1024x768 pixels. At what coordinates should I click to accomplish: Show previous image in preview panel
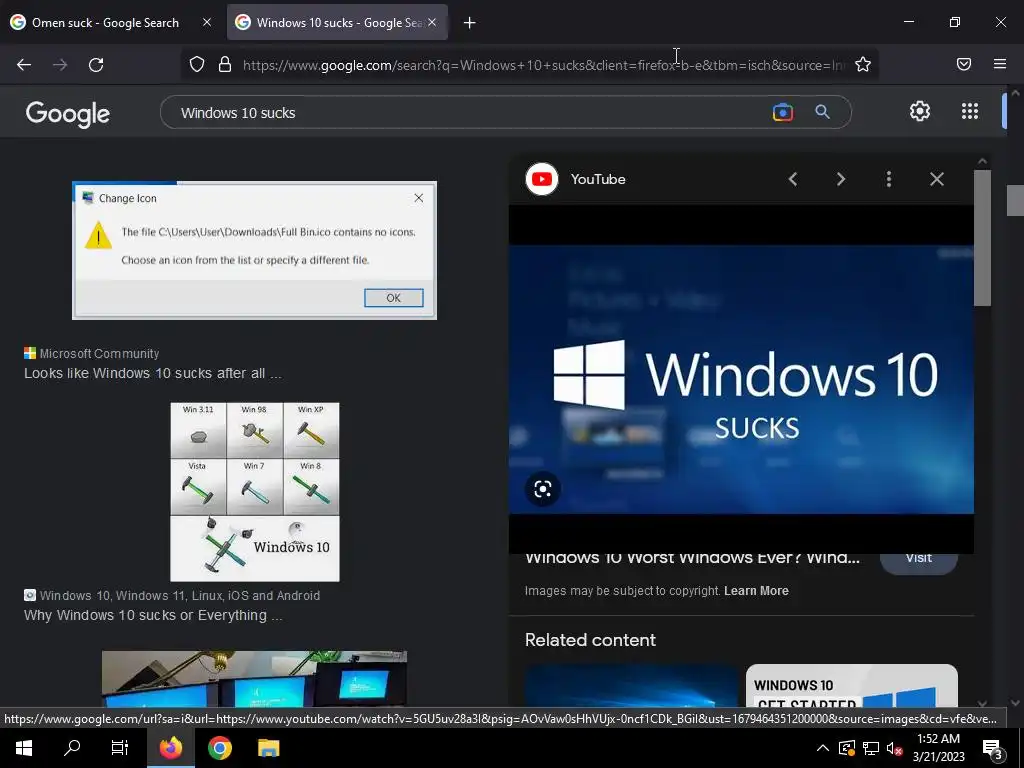pyautogui.click(x=793, y=179)
